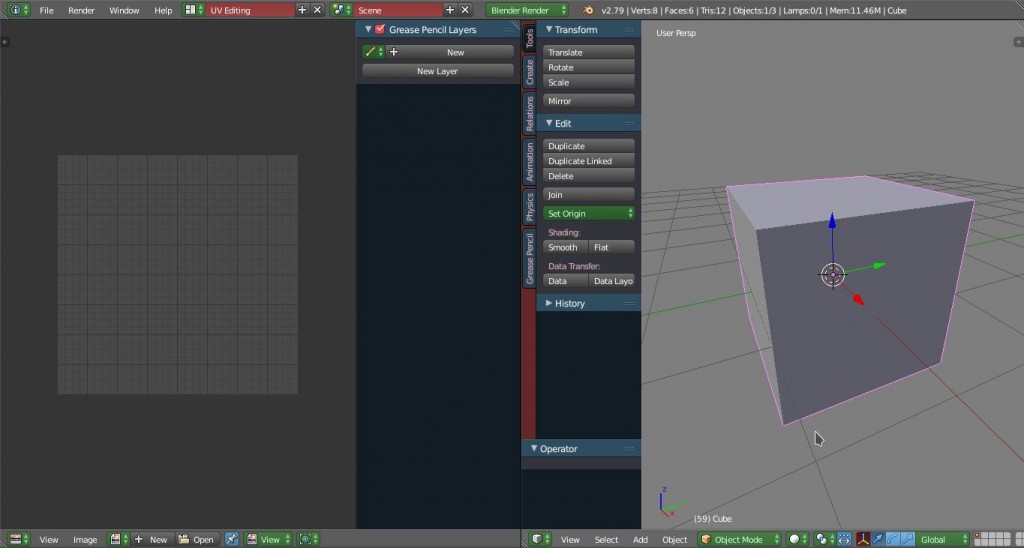Click the add new screen layout plus icon

tap(303, 10)
